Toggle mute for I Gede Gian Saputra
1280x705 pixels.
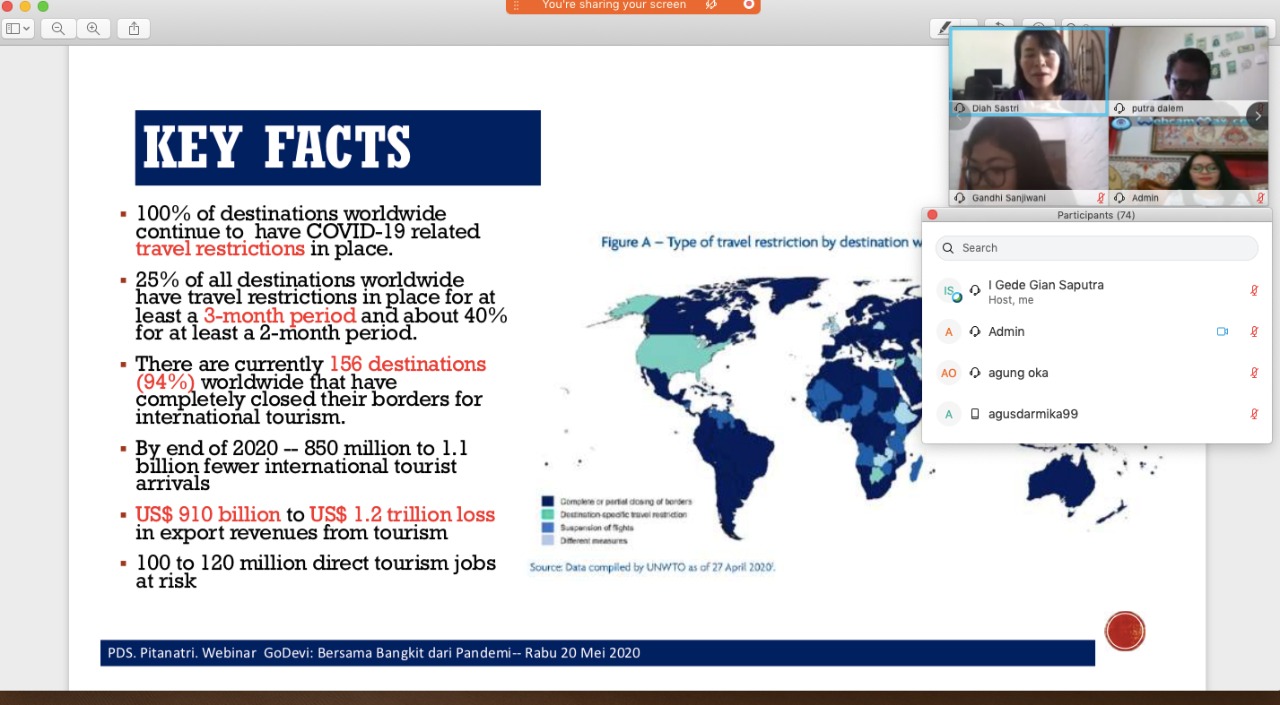[x=1254, y=291]
